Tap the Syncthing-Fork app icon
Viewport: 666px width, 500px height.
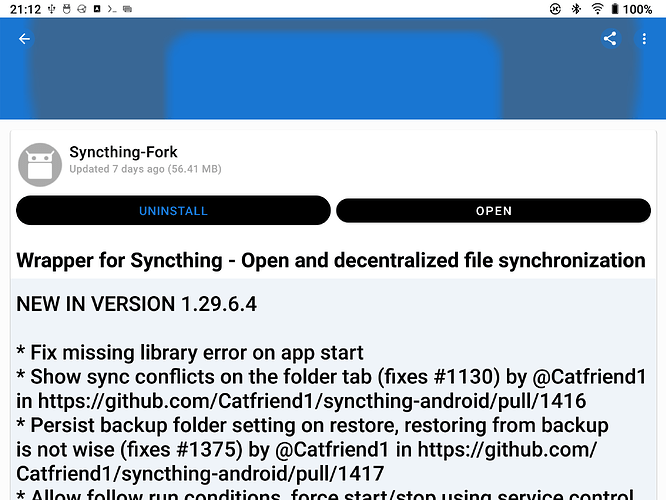tap(40, 164)
